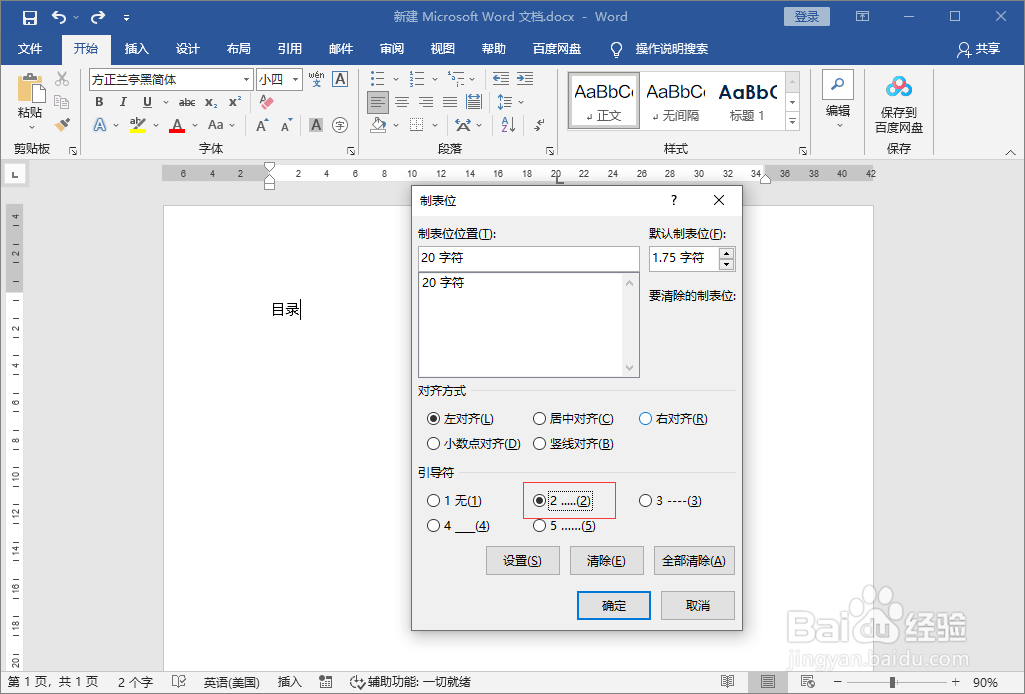Apply italic formatting
The height and width of the screenshot is (694, 1025).
pyautogui.click(x=120, y=102)
